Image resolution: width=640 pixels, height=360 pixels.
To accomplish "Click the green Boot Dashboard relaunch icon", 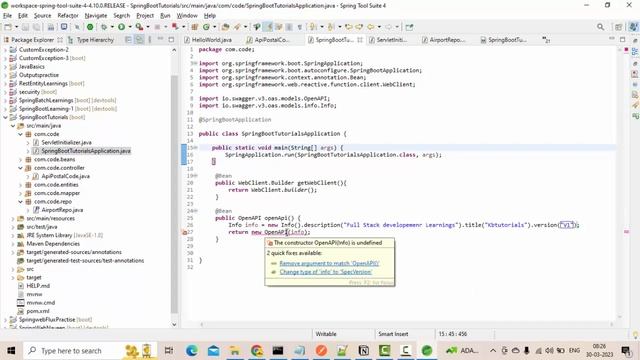I will (90, 27).
